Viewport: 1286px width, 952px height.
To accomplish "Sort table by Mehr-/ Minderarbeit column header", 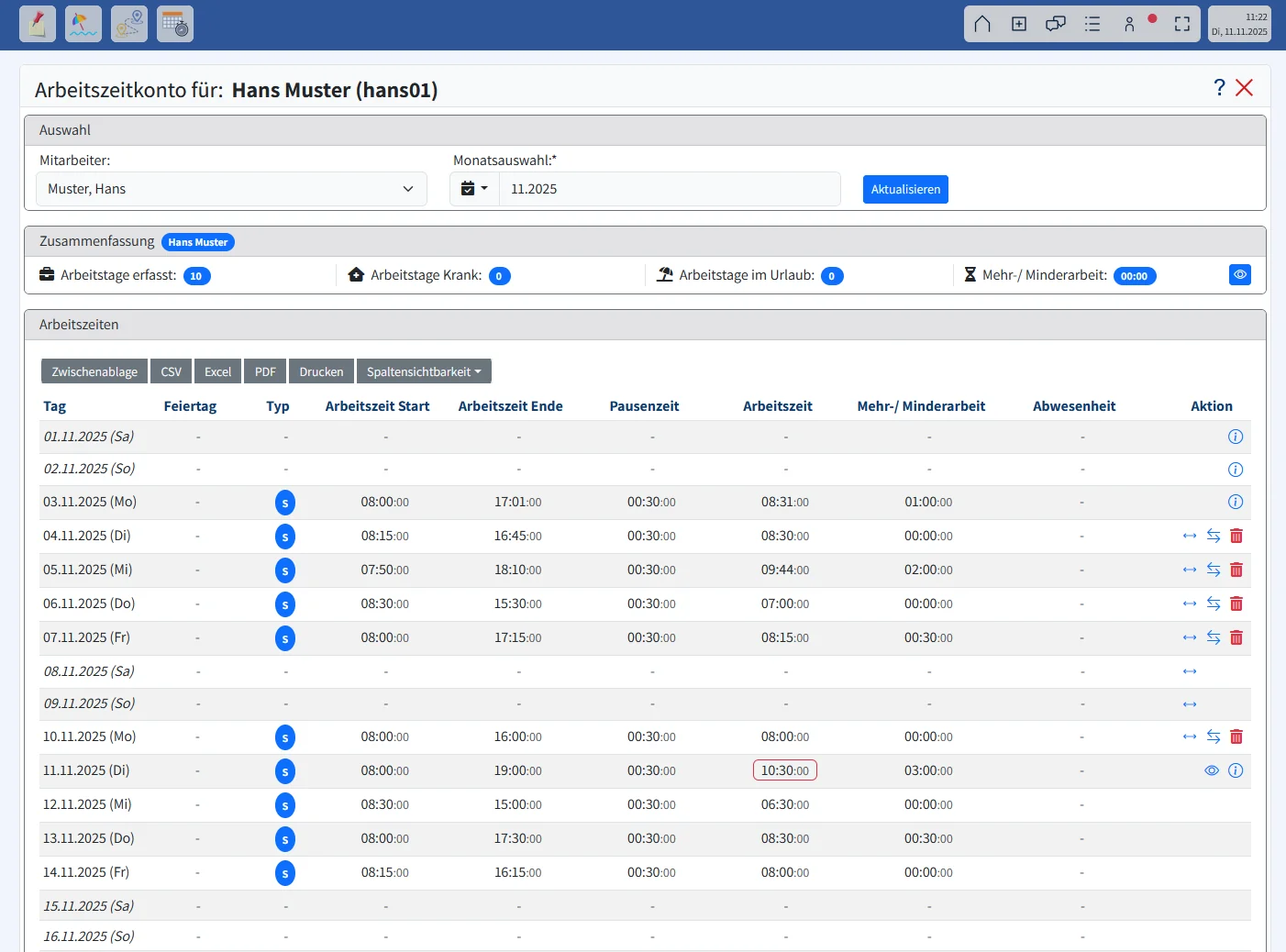I will (x=921, y=406).
